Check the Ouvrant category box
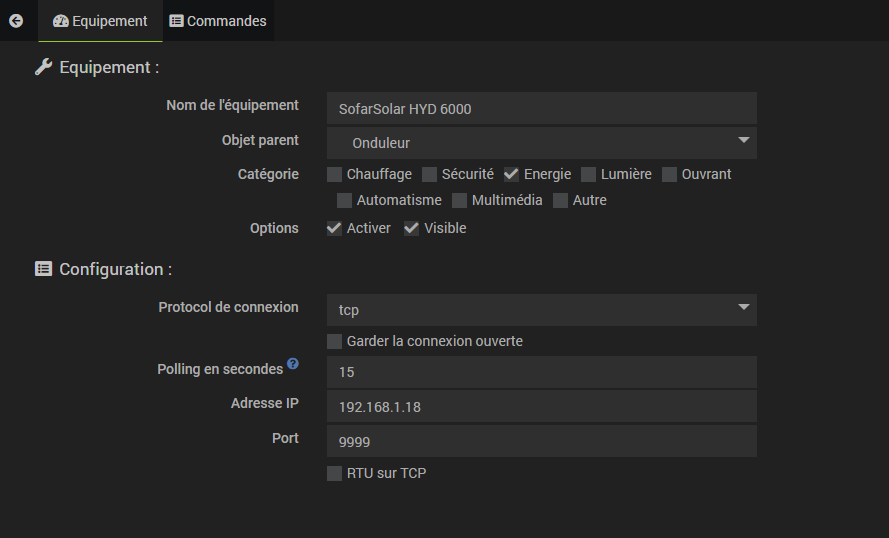This screenshot has height=538, width=889. [x=670, y=175]
